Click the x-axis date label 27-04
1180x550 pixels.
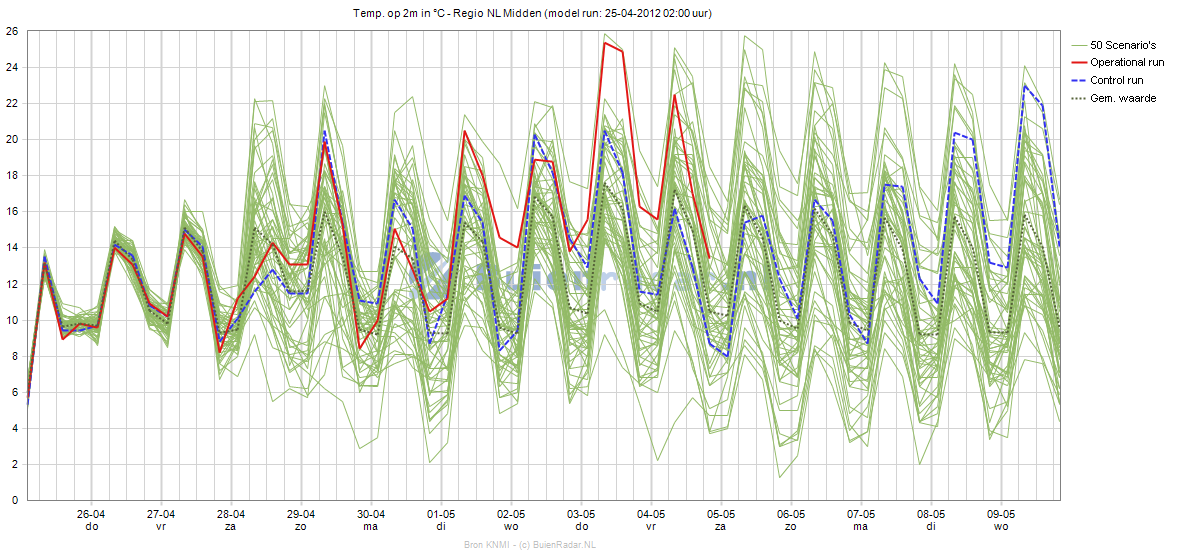point(161,515)
